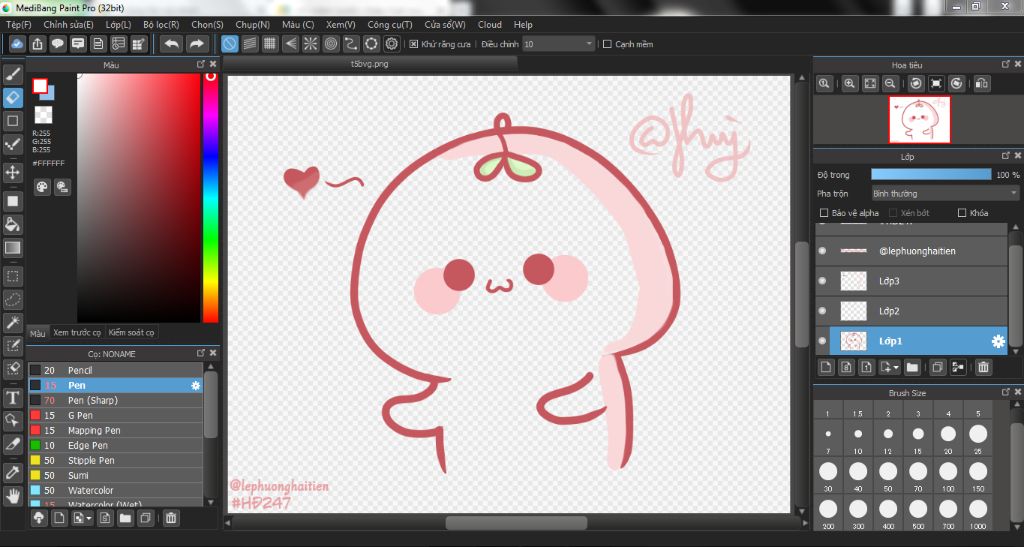
Task: Toggle the Khử răng cưa checkbox
Action: pos(413,44)
